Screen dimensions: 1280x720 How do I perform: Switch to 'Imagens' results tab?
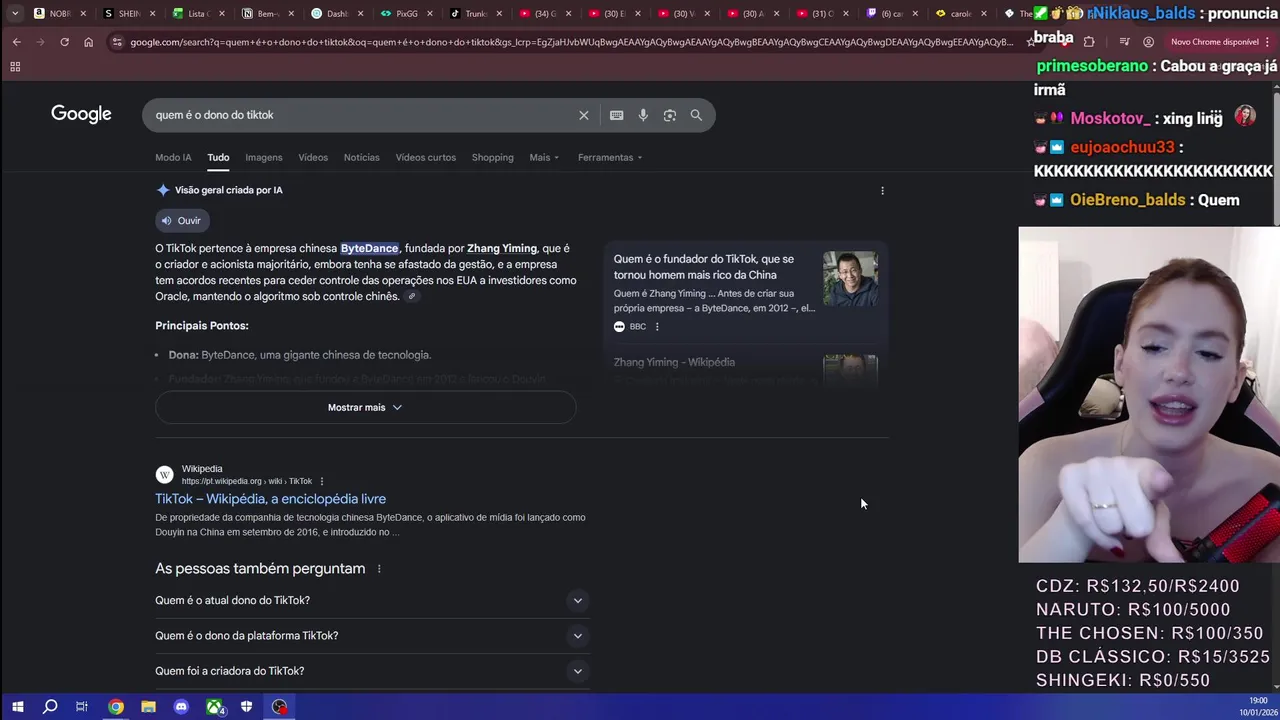(264, 157)
